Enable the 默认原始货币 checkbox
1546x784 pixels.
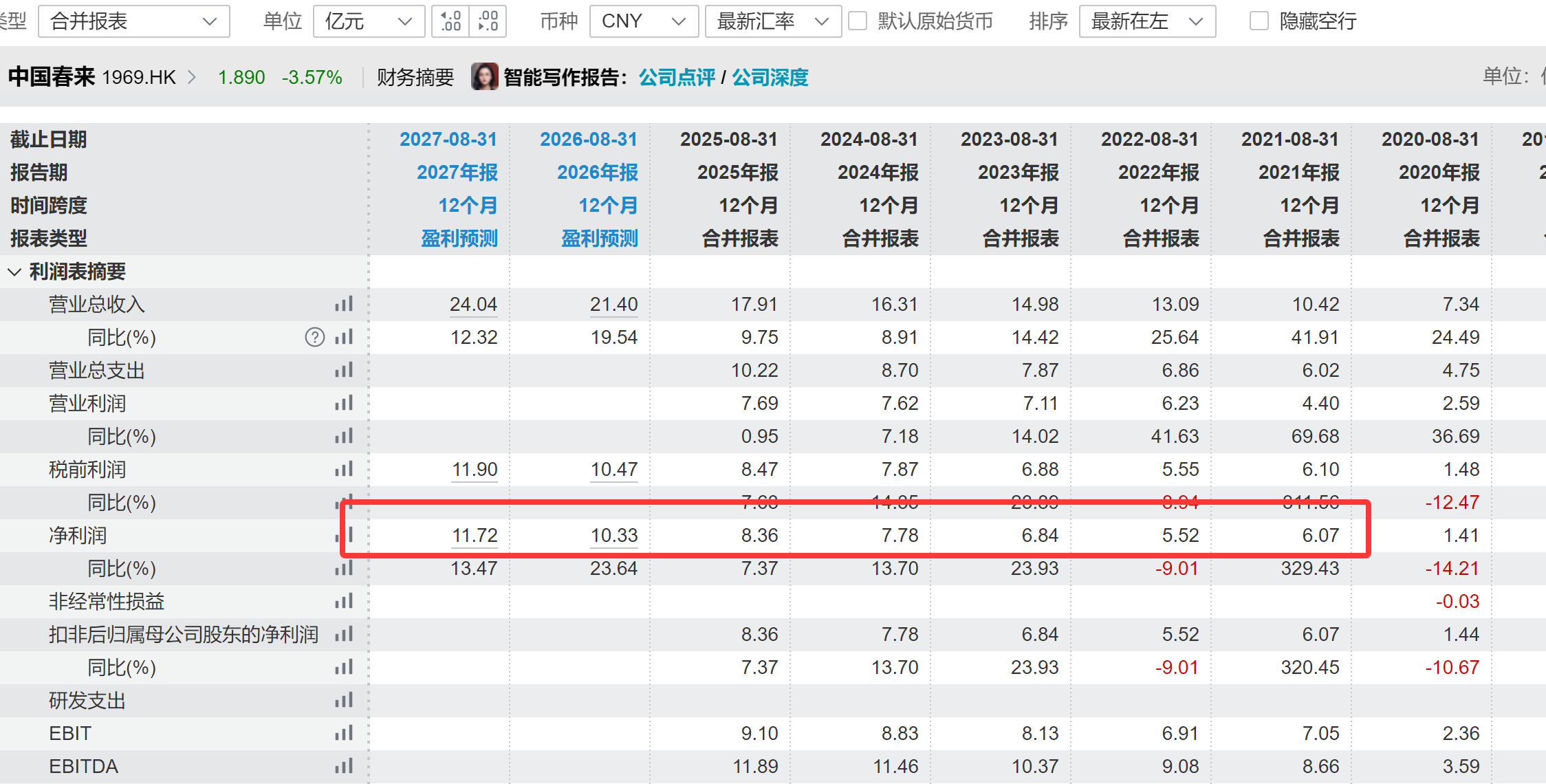click(x=858, y=21)
